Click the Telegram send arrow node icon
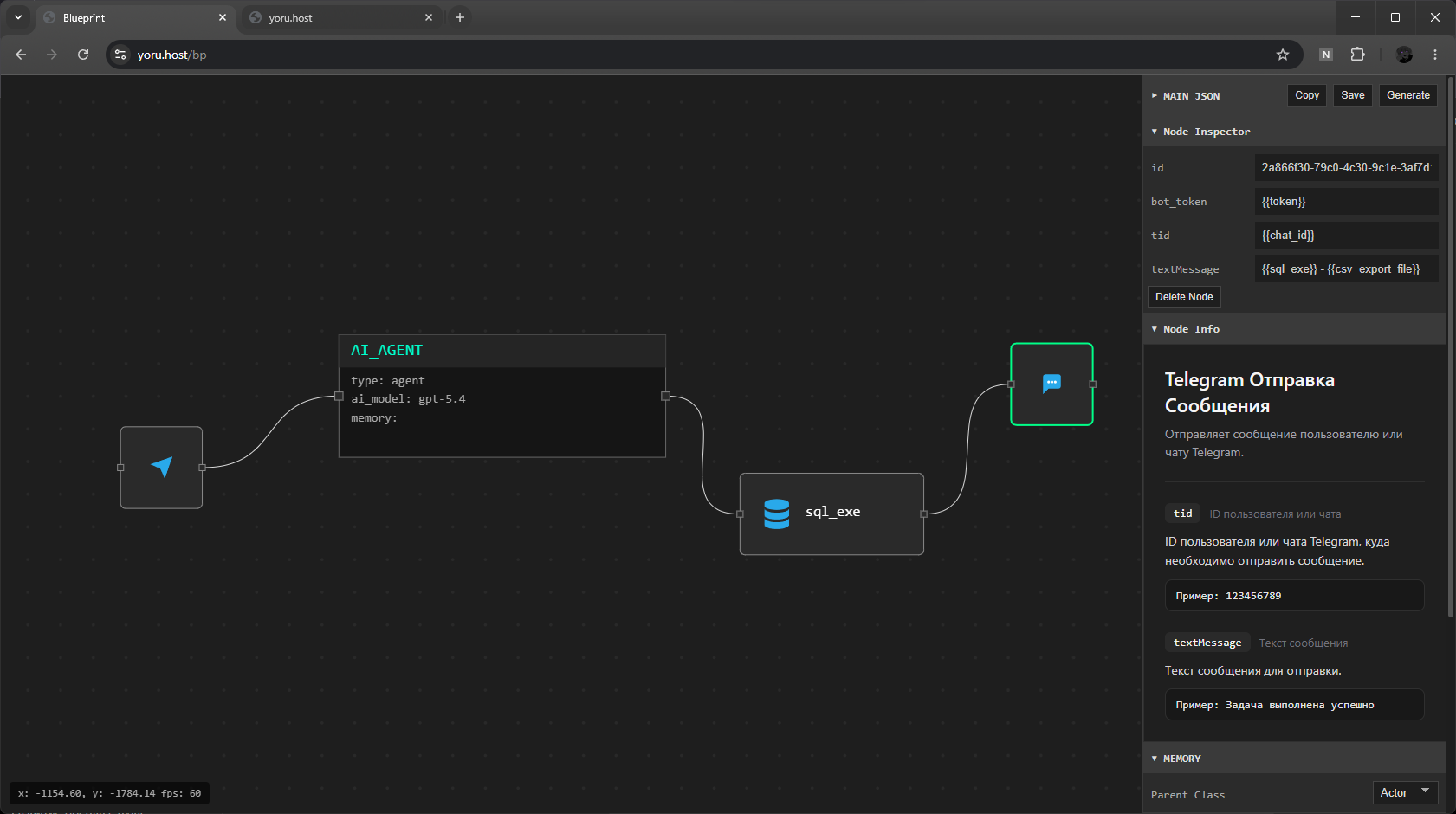 coord(161,467)
